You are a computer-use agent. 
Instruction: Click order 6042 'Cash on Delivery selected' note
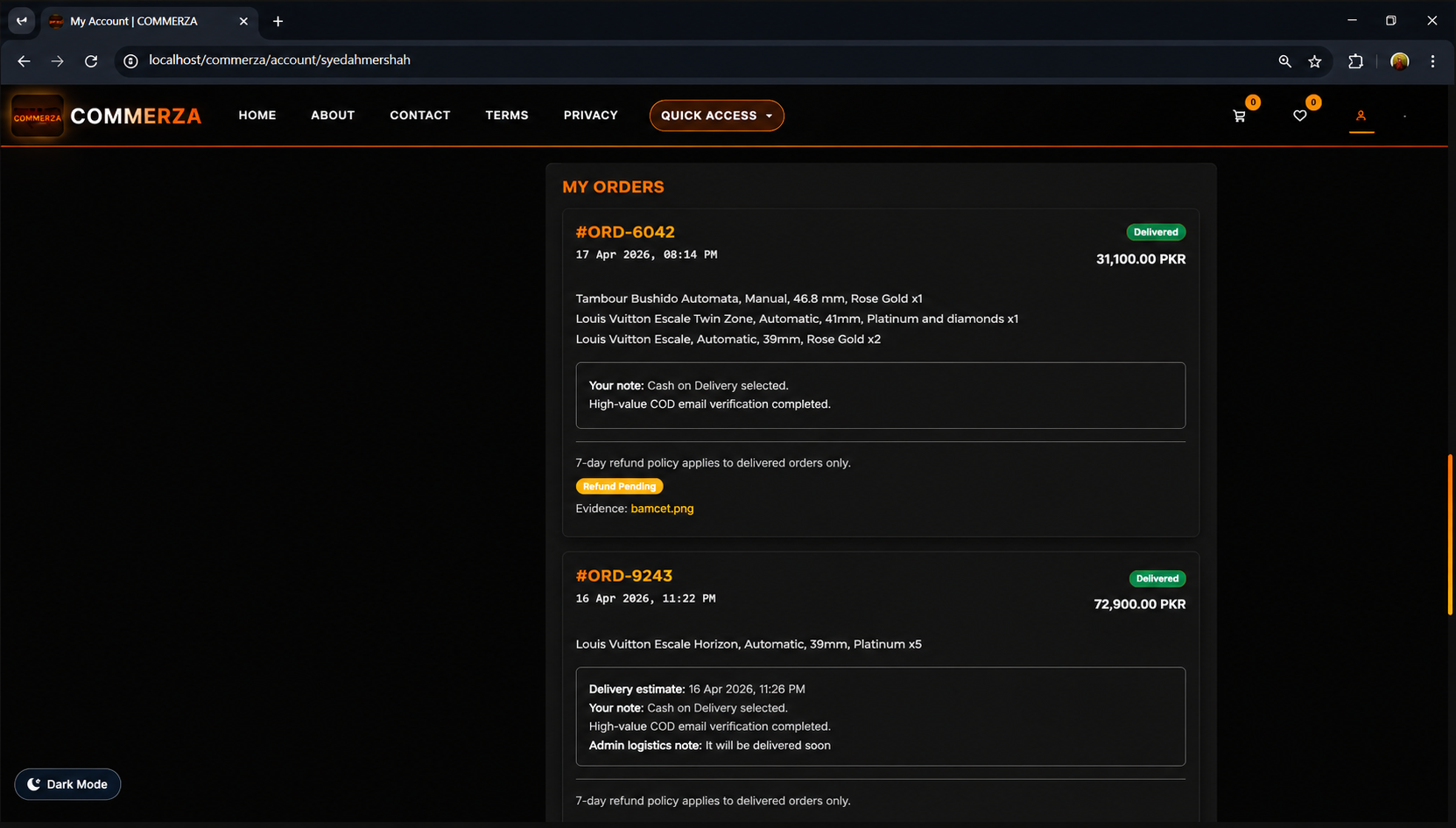pos(689,385)
